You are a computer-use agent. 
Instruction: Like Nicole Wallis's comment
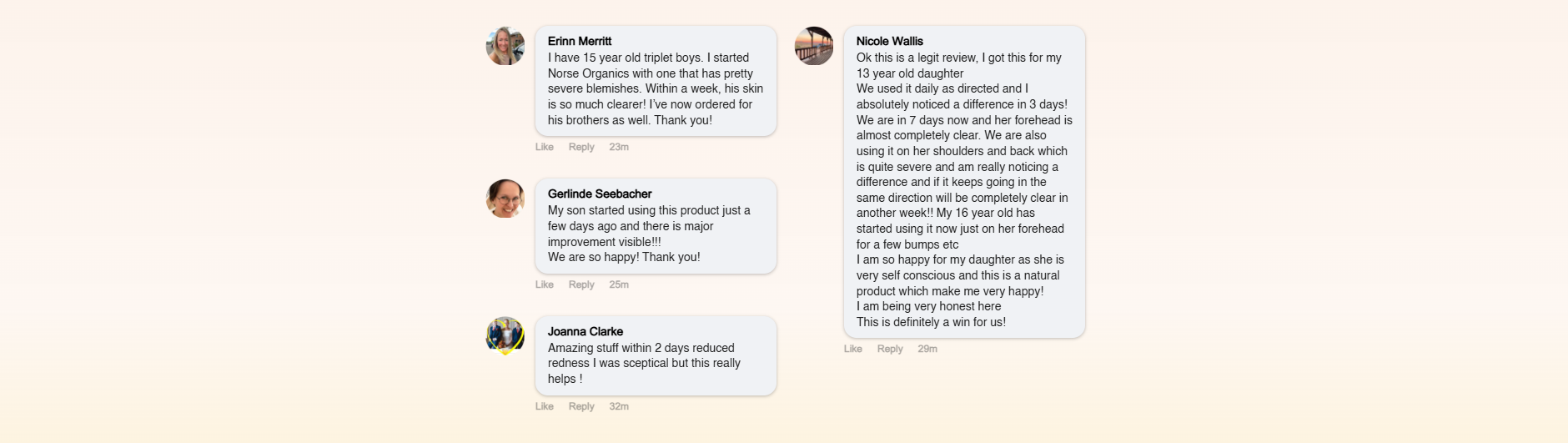pyautogui.click(x=853, y=349)
